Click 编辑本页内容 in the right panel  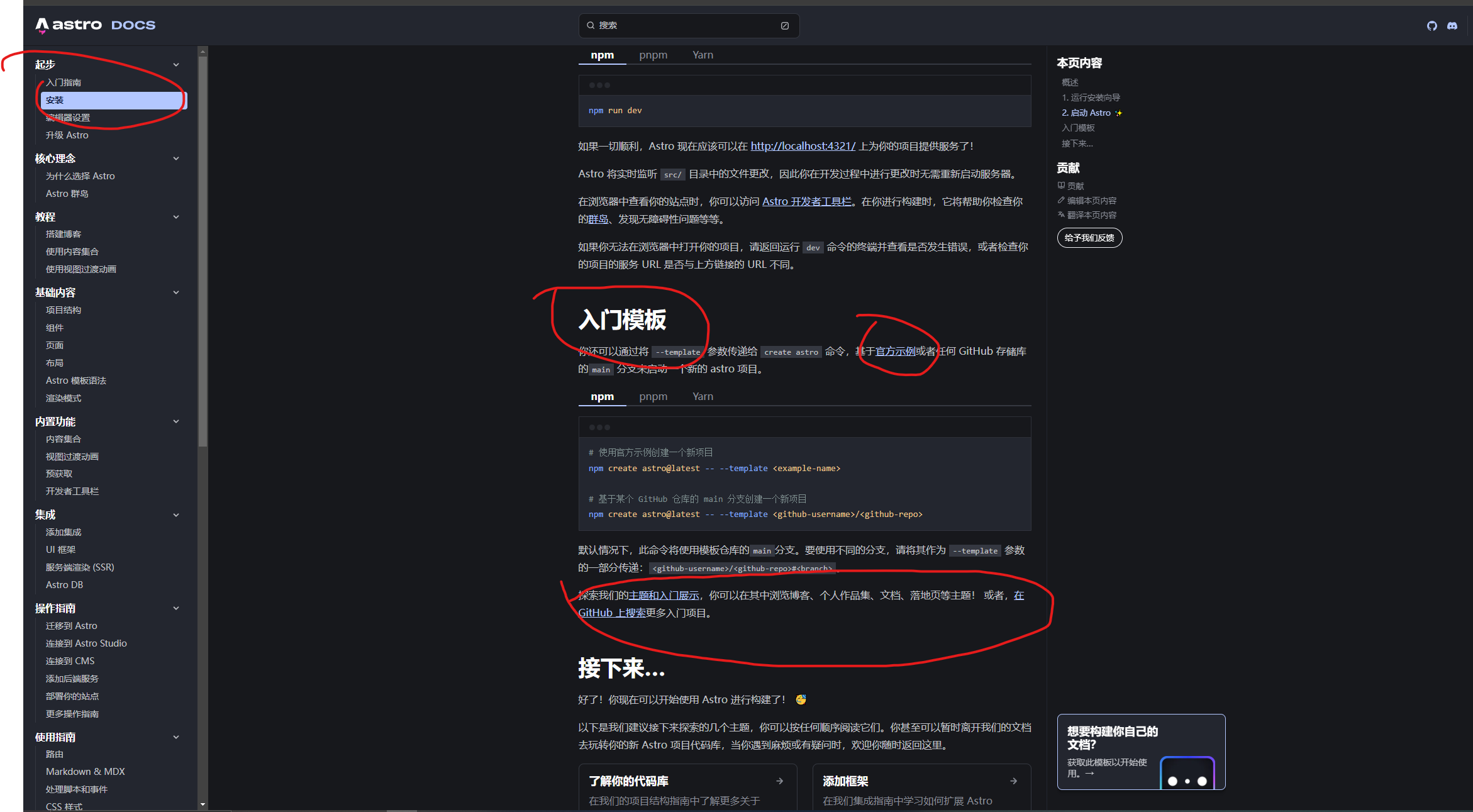point(1087,201)
